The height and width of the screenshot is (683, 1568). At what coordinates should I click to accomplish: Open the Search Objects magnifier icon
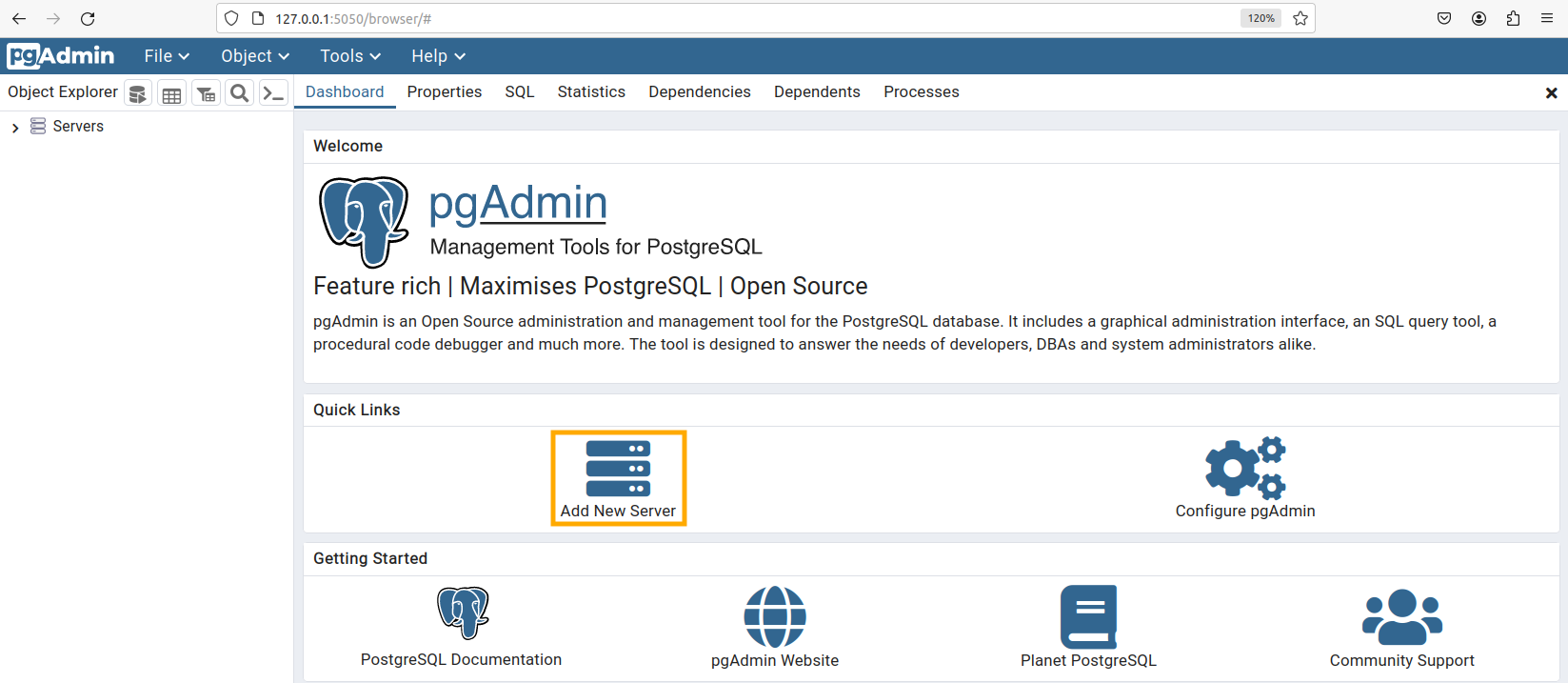coord(240,93)
